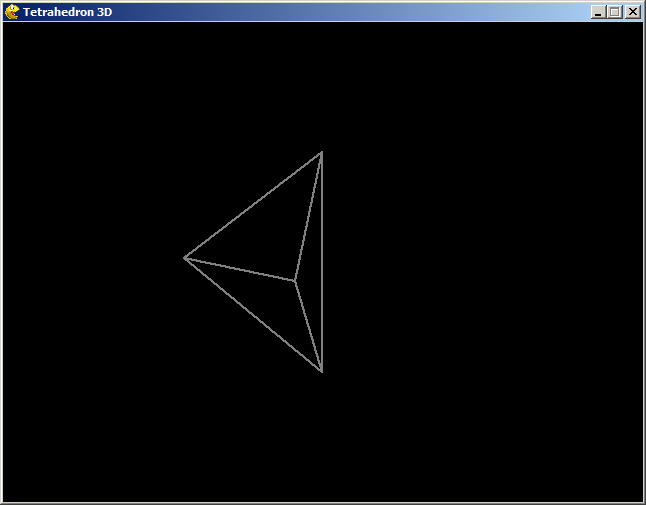The width and height of the screenshot is (646, 505).
Task: Click the wireframe tetrahedron's inner center vertex
Action: [x=295, y=281]
